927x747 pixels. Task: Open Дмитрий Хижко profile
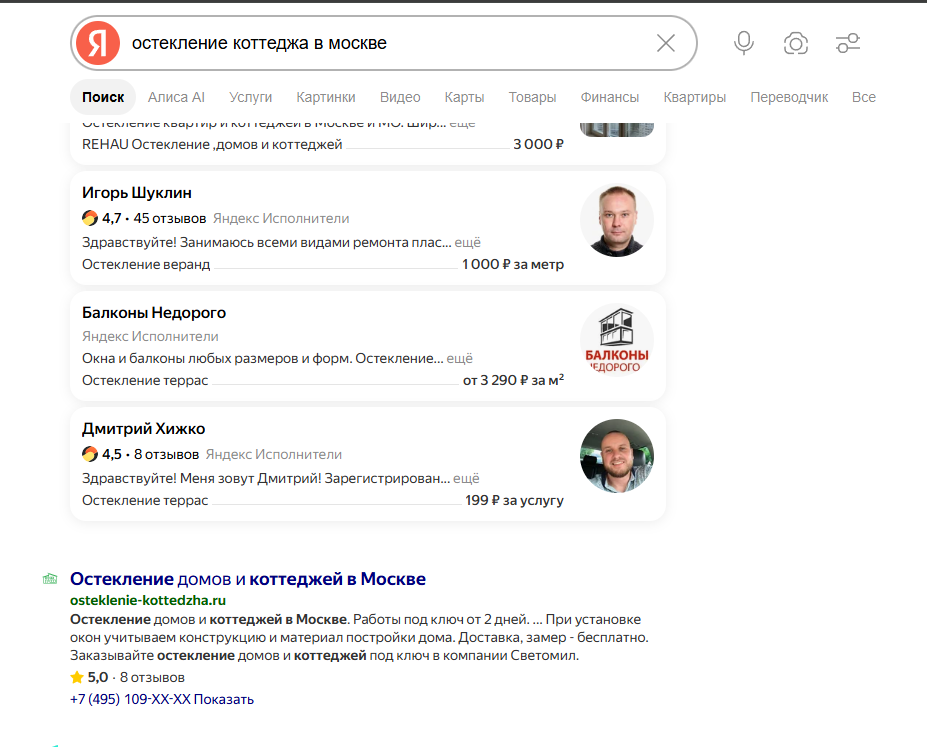click(144, 428)
